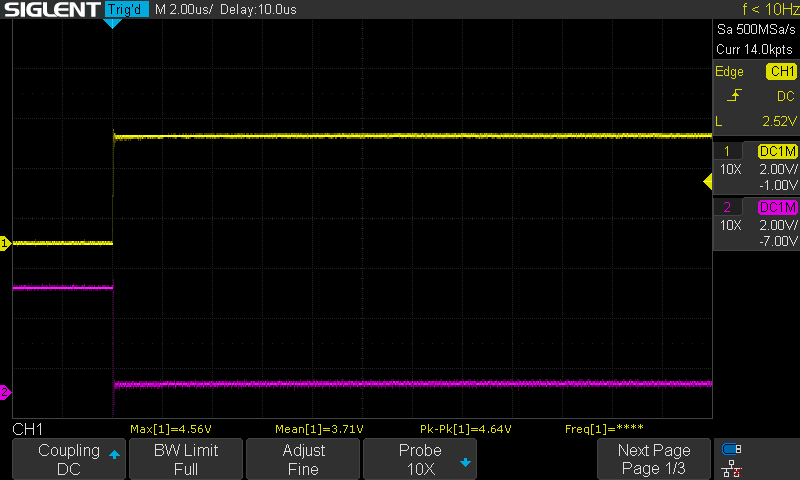Screen dimensions: 800x480
Task: Click the yellow channel 1 ground marker
Action: [5, 243]
